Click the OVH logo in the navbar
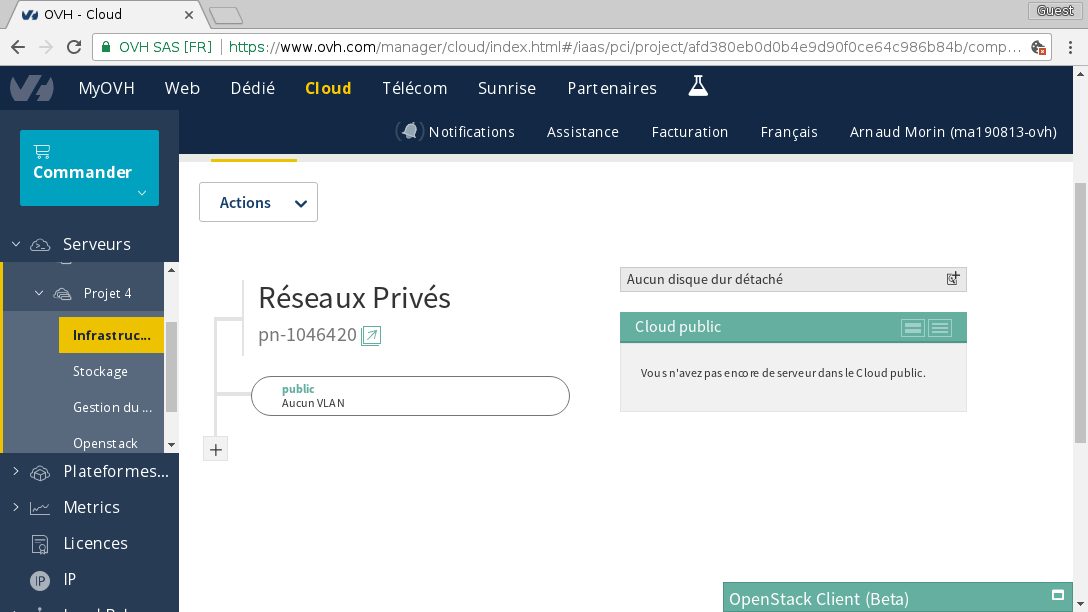The height and width of the screenshot is (612, 1088). point(32,89)
